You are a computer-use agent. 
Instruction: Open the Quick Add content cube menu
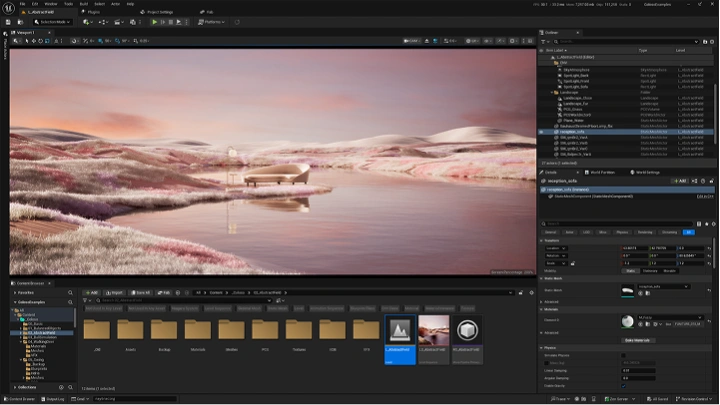[86, 22]
